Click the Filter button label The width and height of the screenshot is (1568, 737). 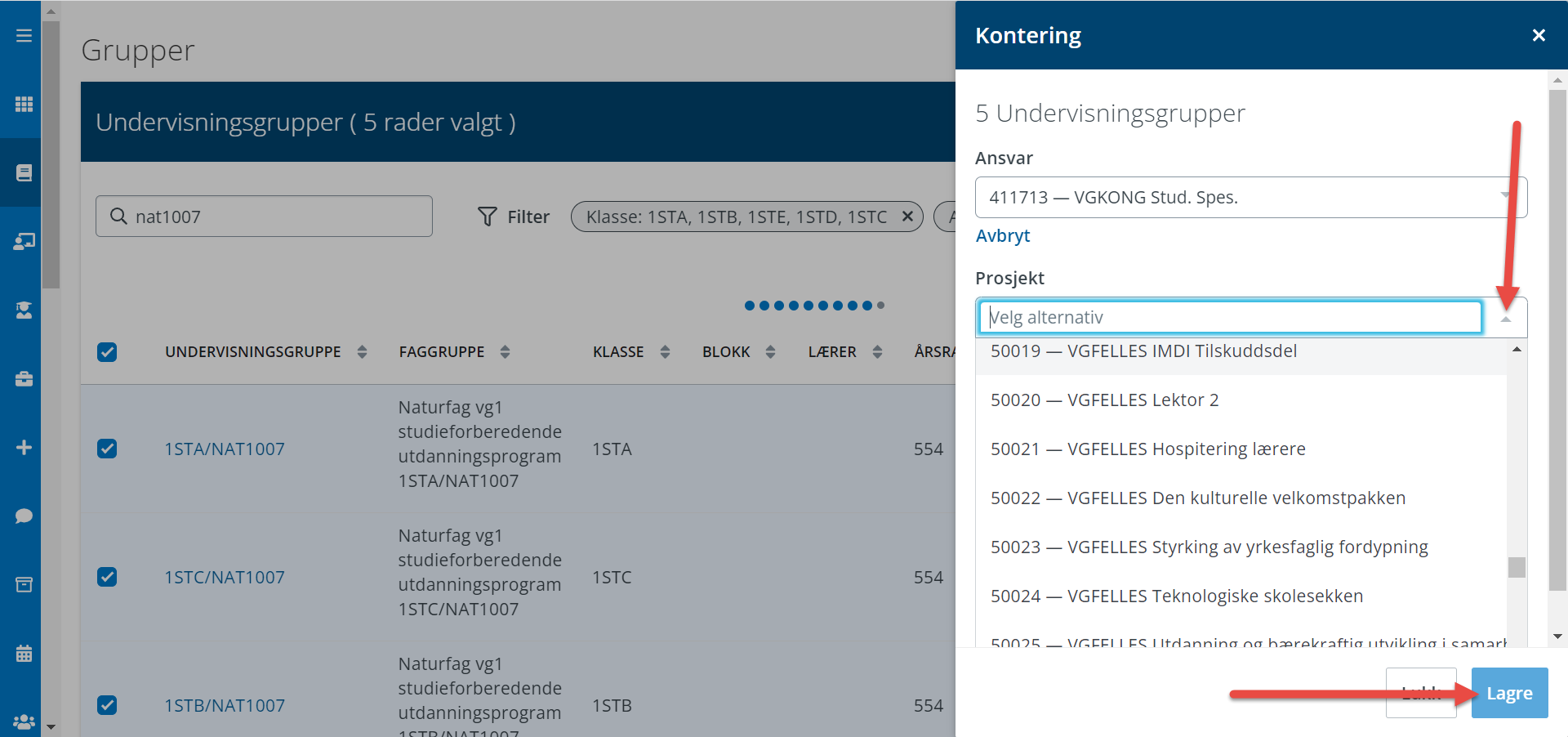(x=528, y=217)
